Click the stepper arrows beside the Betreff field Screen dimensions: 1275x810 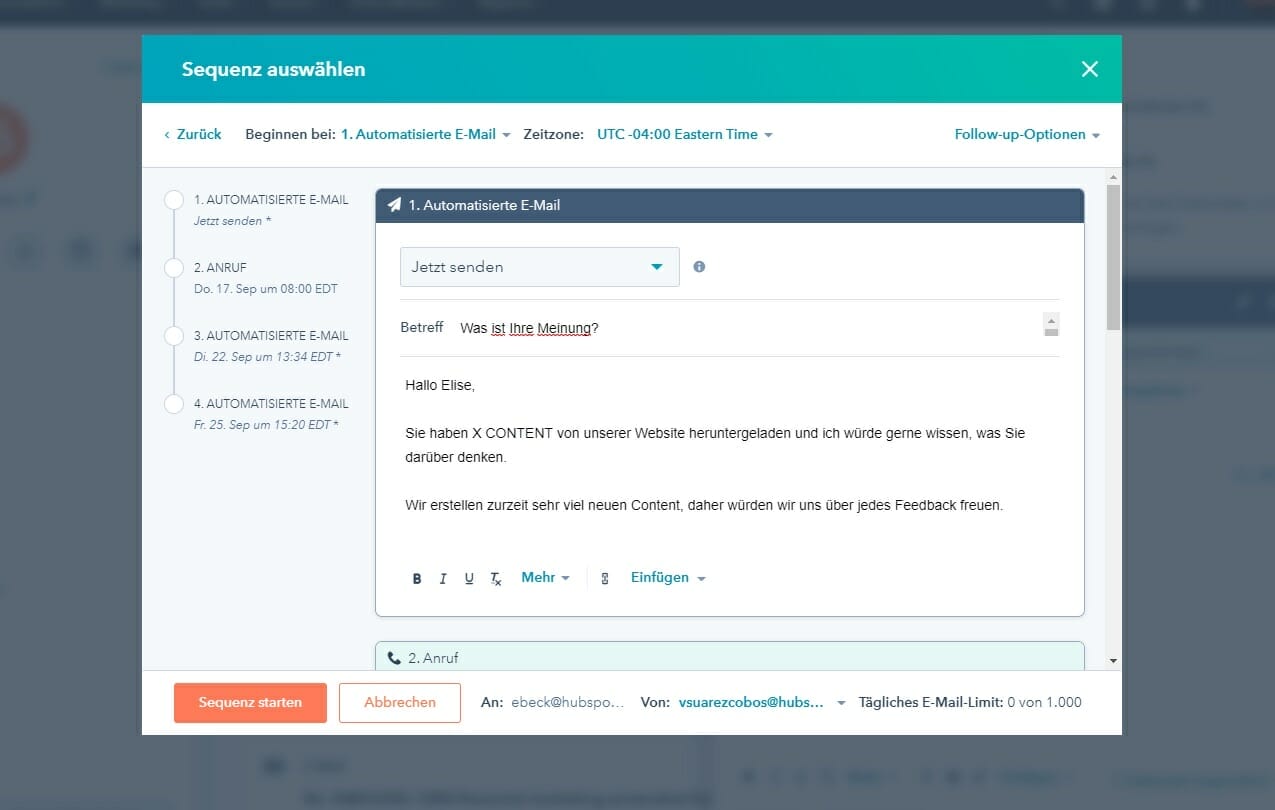pos(1050,325)
